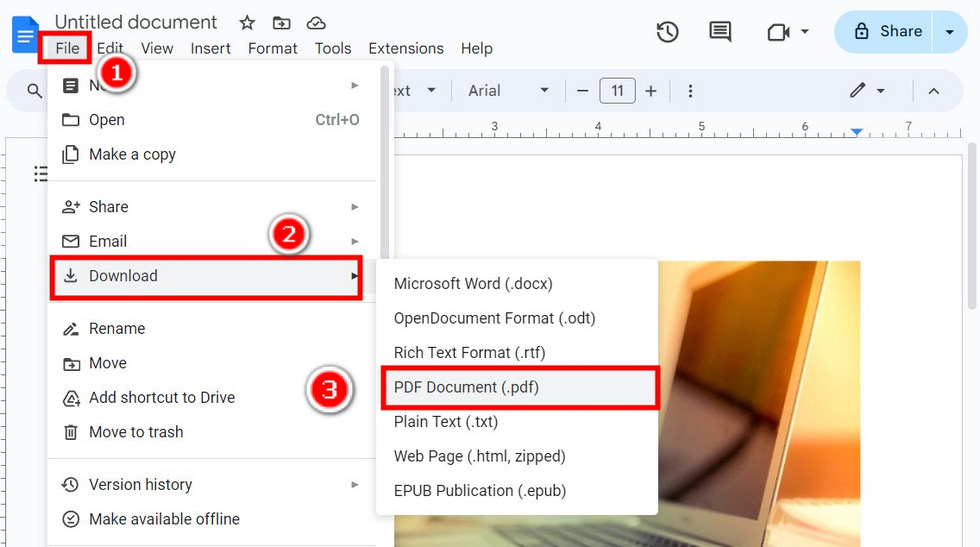Open the editing mode pencil dropdown
The height and width of the screenshot is (547, 980).
pos(867,91)
